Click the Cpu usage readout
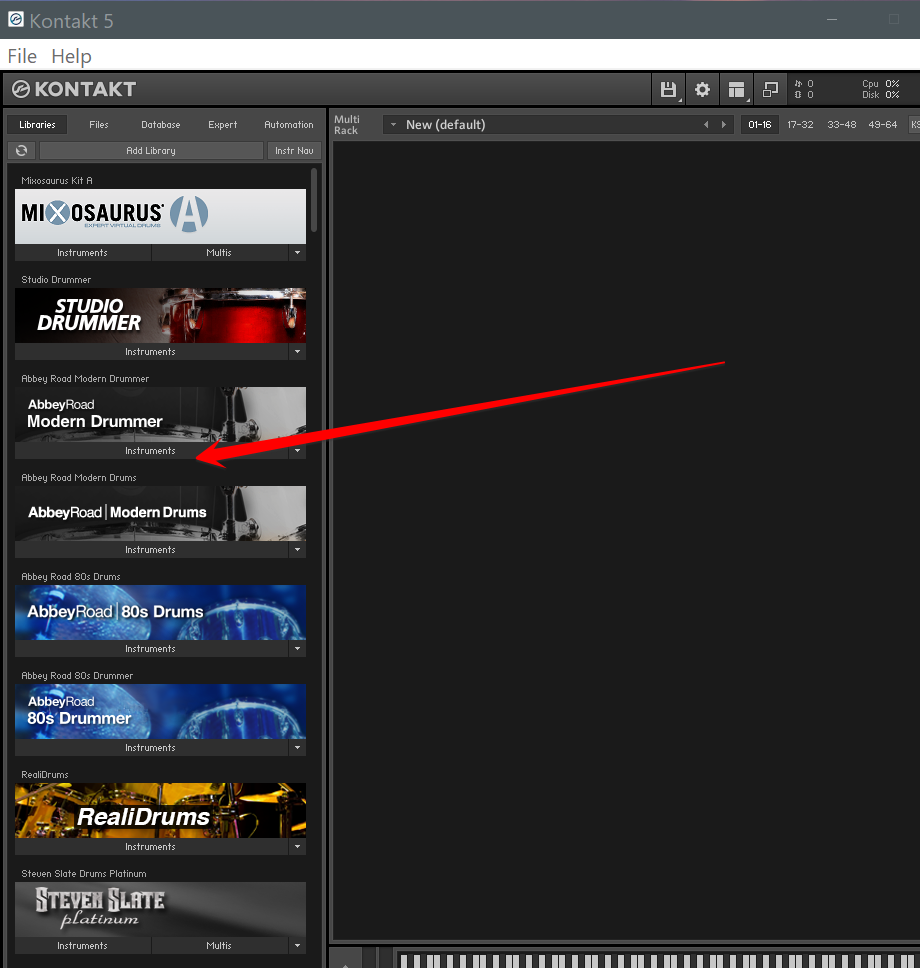The height and width of the screenshot is (968, 920). point(881,83)
